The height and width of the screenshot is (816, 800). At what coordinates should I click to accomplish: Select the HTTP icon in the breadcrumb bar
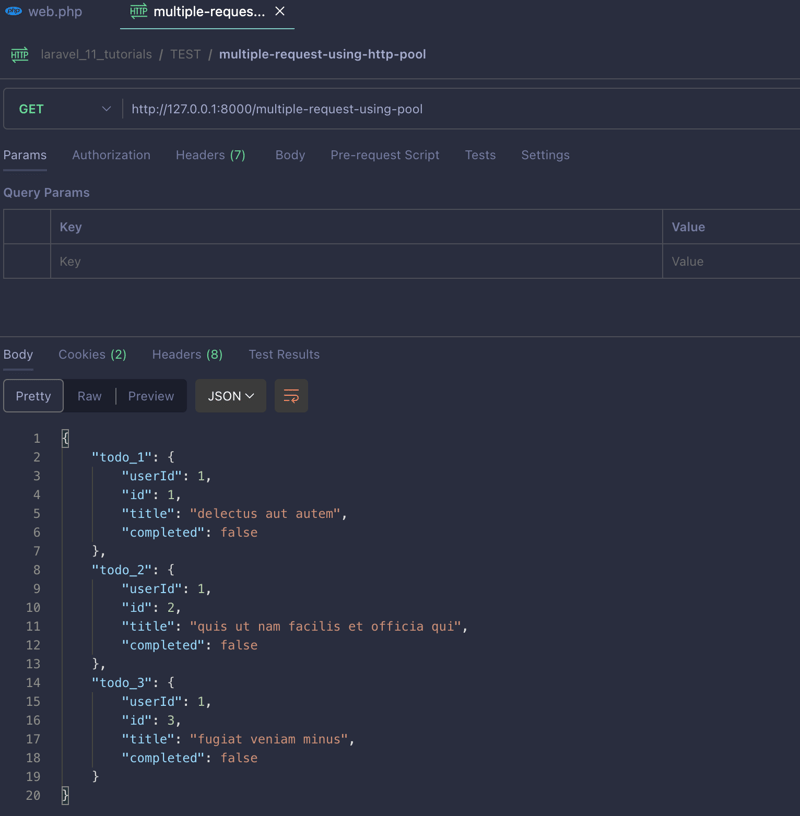click(x=20, y=55)
